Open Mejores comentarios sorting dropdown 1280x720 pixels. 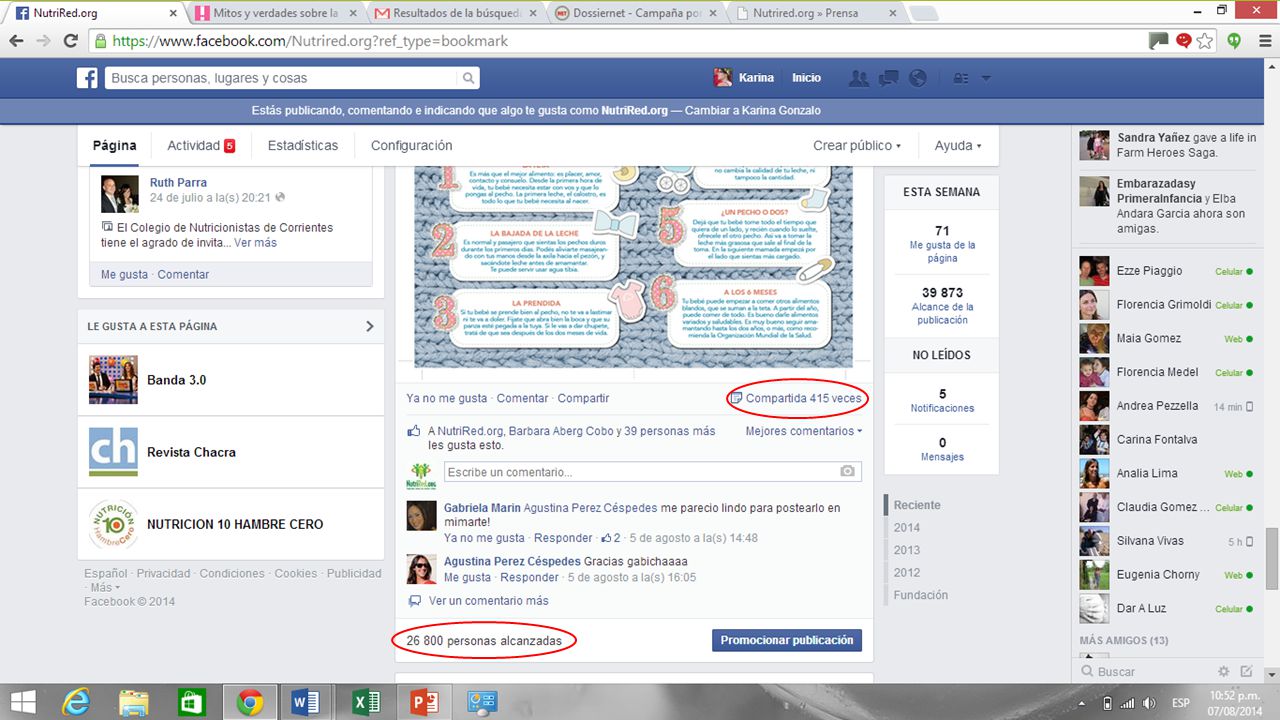pyautogui.click(x=804, y=431)
